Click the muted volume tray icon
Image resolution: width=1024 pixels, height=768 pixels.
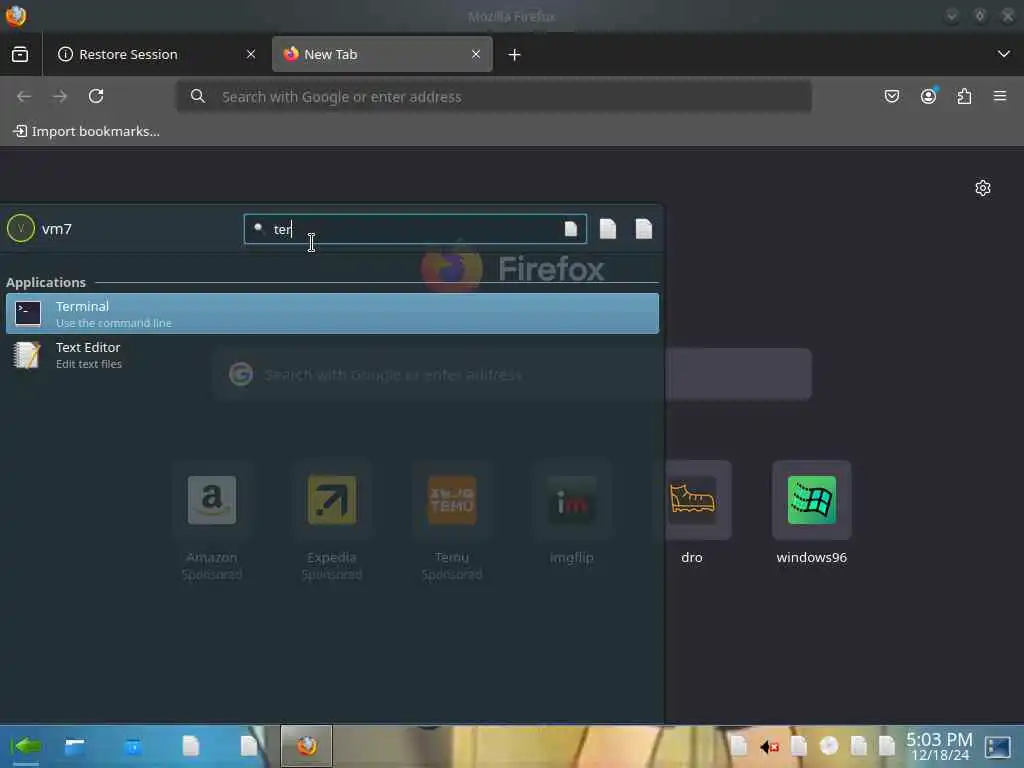click(769, 746)
